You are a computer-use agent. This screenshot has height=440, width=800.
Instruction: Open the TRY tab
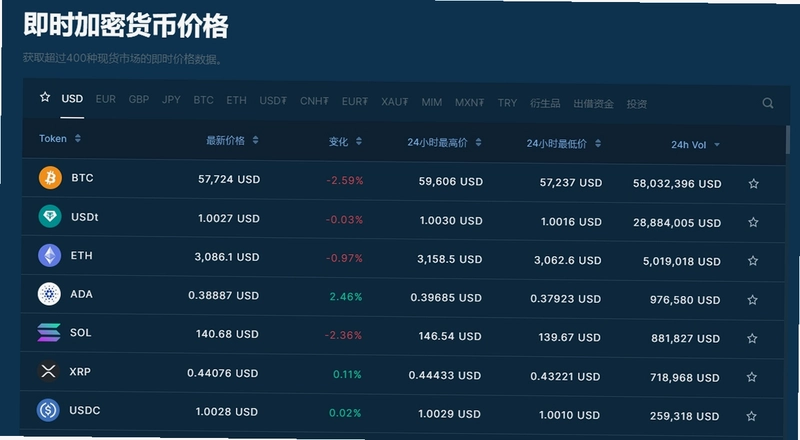[x=507, y=103]
